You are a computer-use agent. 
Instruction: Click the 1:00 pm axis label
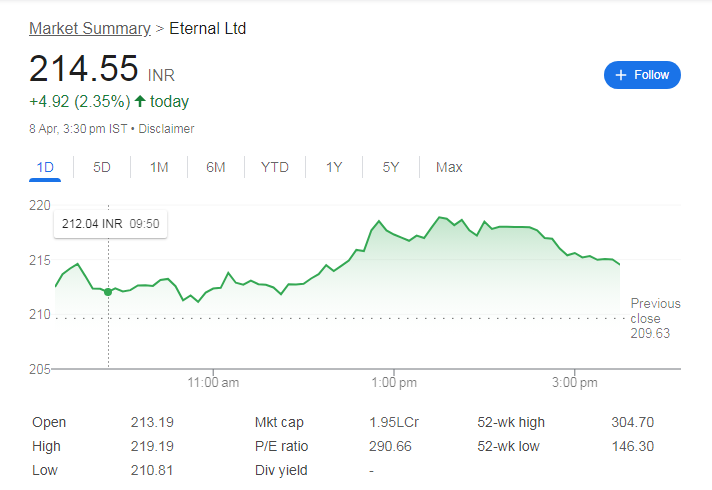click(394, 382)
